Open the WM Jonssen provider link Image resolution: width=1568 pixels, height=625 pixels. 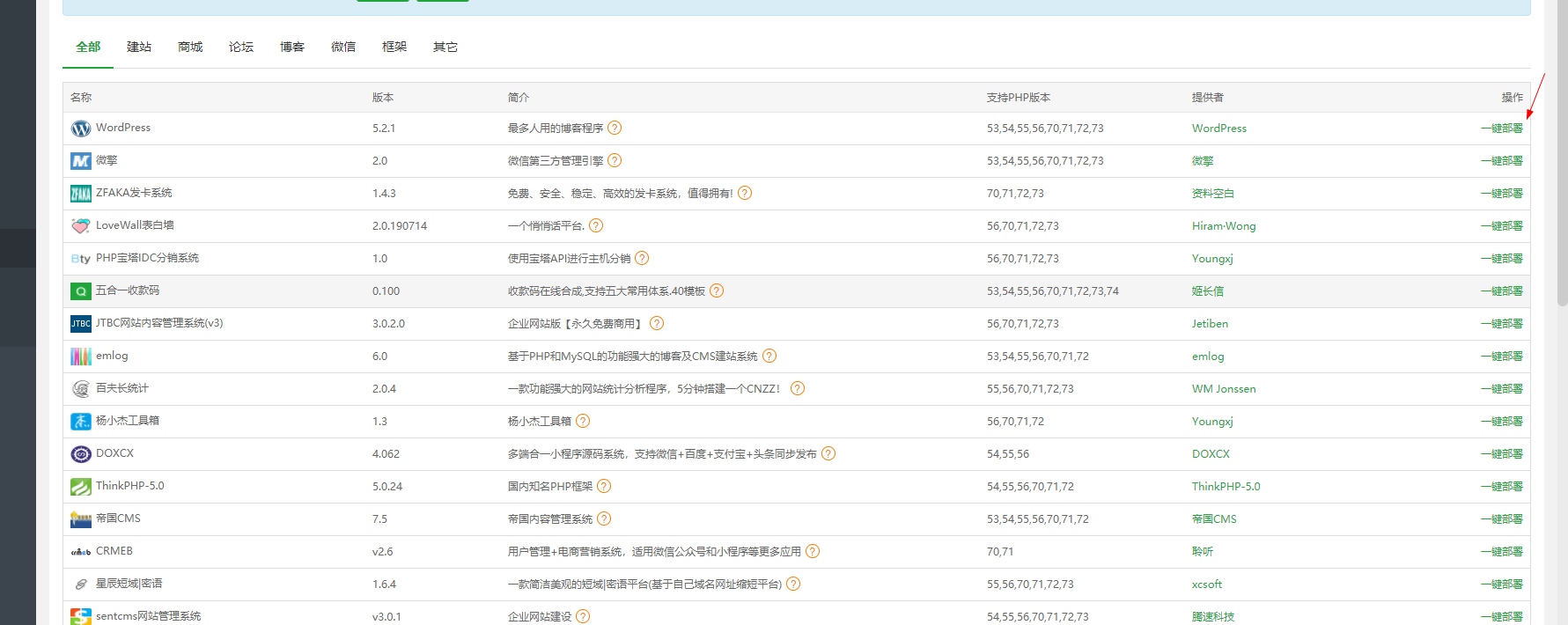[1224, 389]
